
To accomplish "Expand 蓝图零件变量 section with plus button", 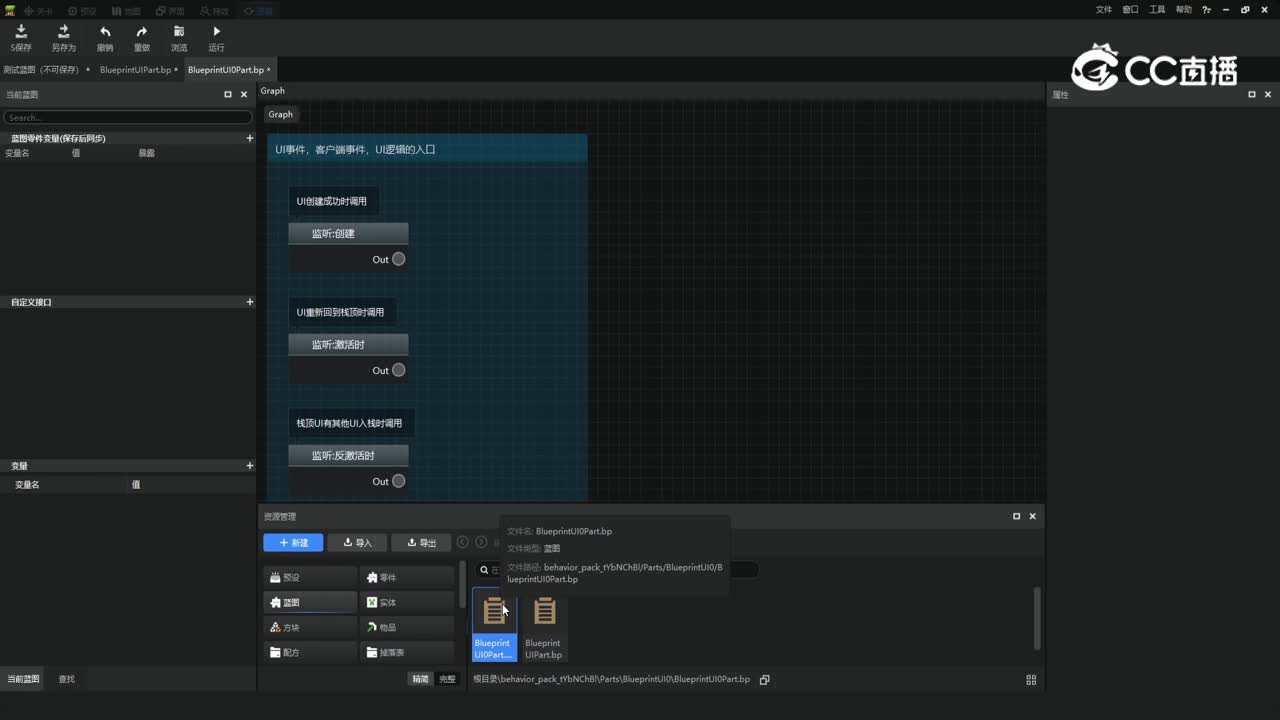I will click(249, 138).
